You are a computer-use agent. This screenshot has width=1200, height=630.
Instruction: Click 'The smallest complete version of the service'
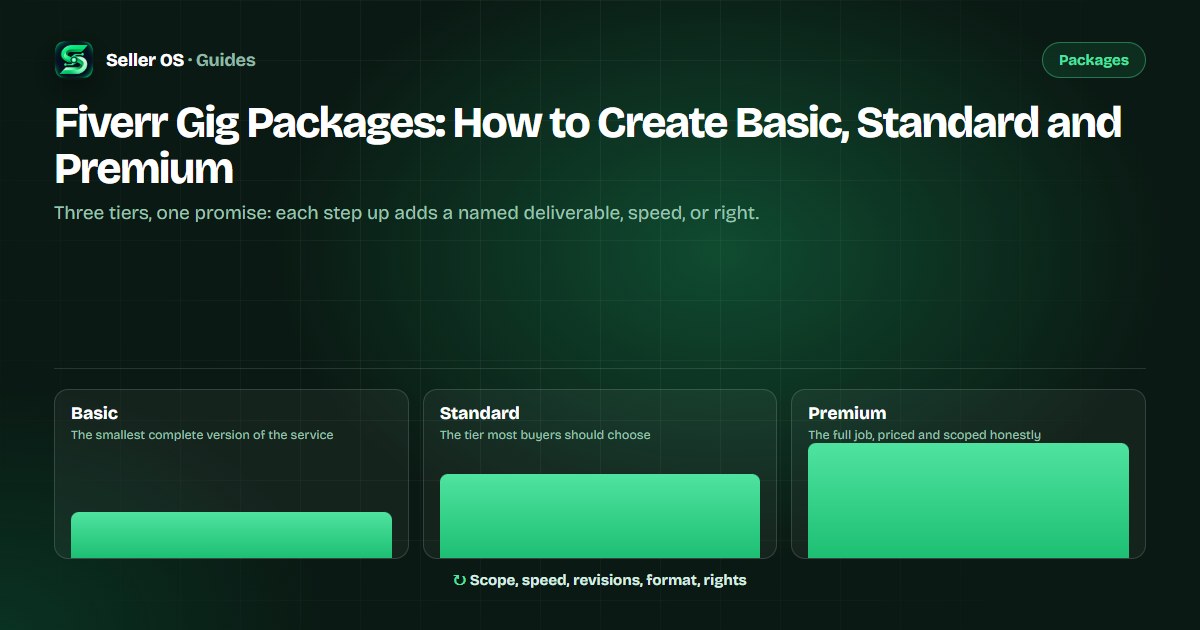(x=202, y=435)
